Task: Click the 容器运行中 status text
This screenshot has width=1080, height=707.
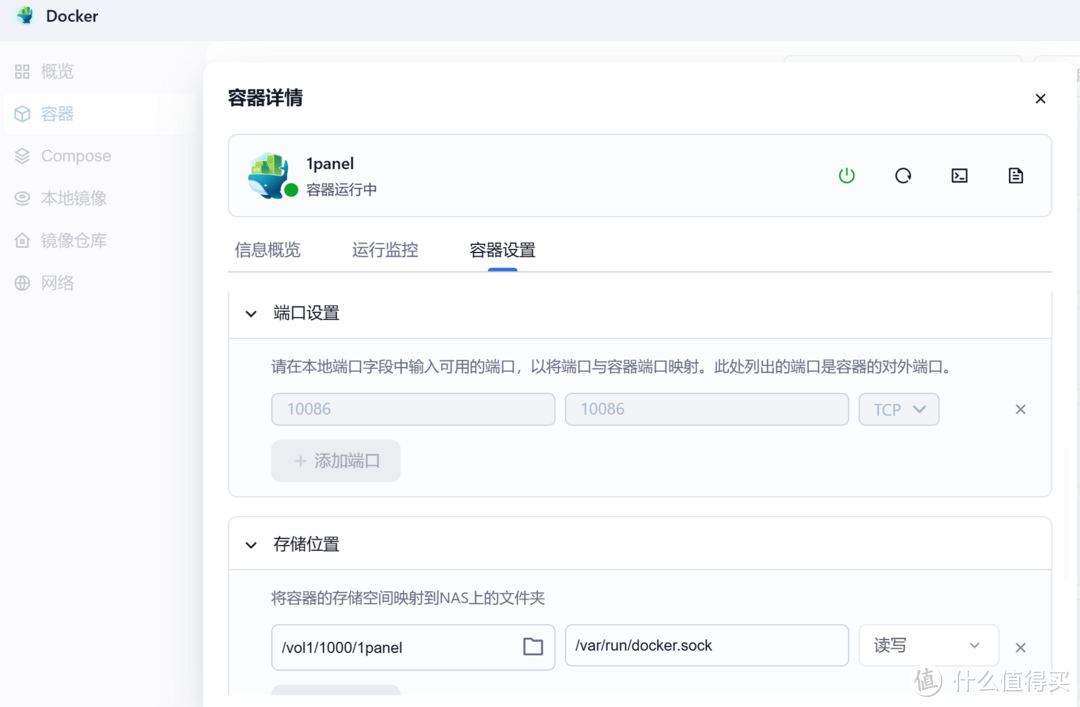Action: [x=342, y=189]
